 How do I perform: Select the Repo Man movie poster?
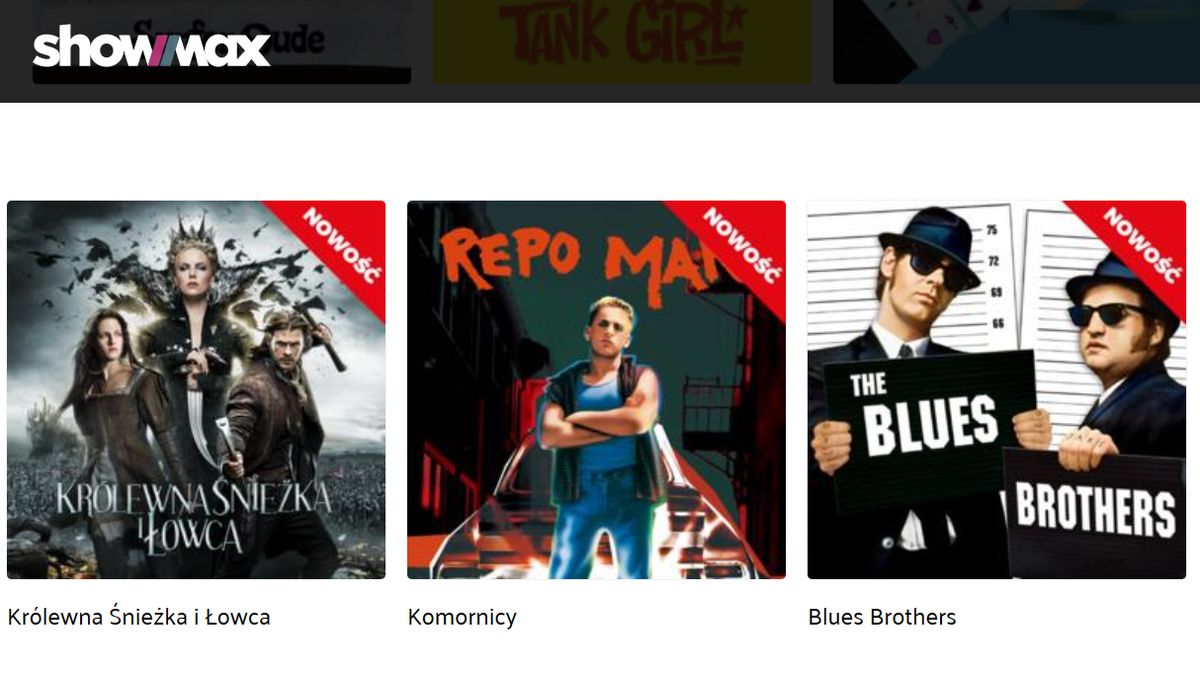(596, 390)
